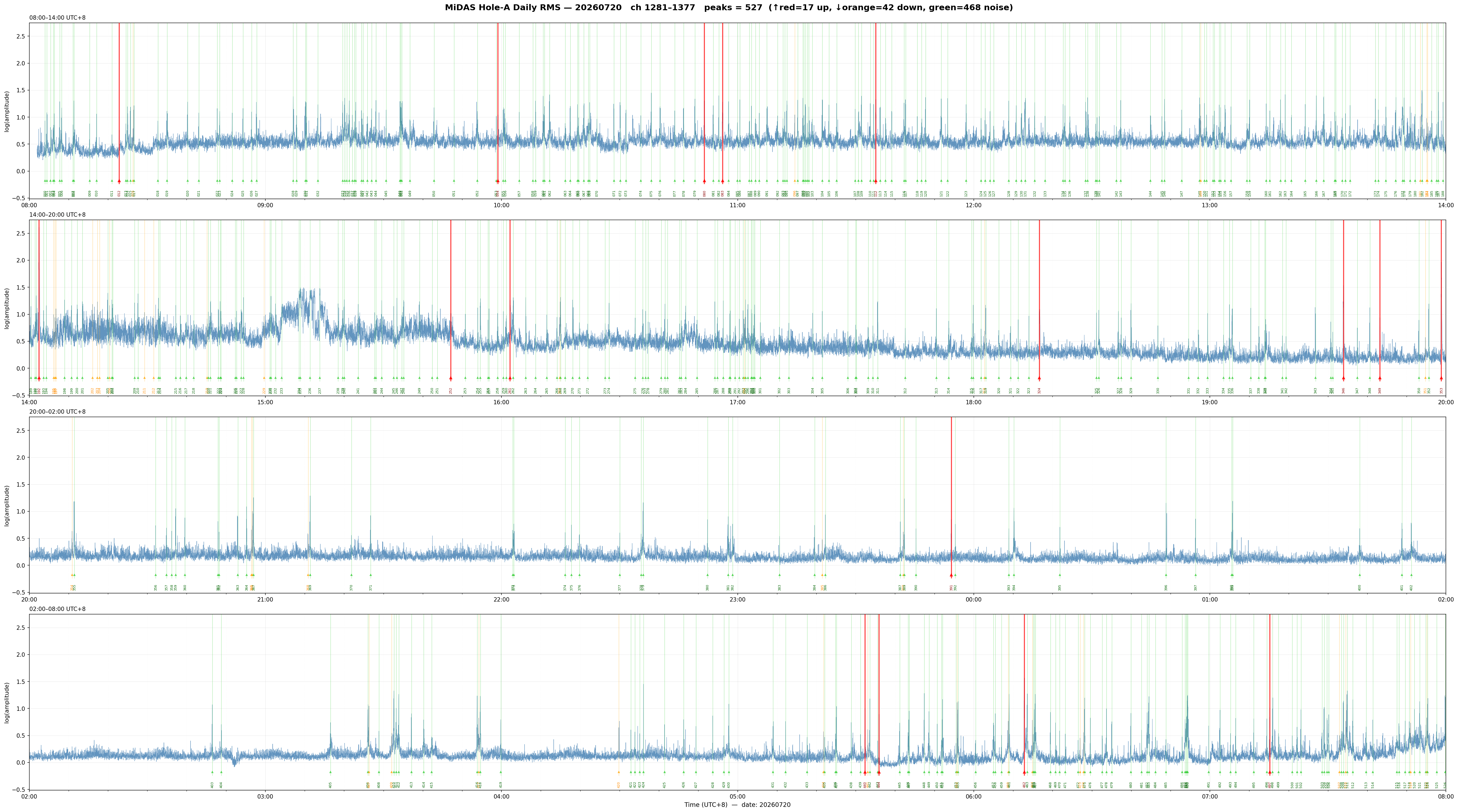Click the 11:00 time tick label
The height and width of the screenshot is (812, 1458).
737,205
